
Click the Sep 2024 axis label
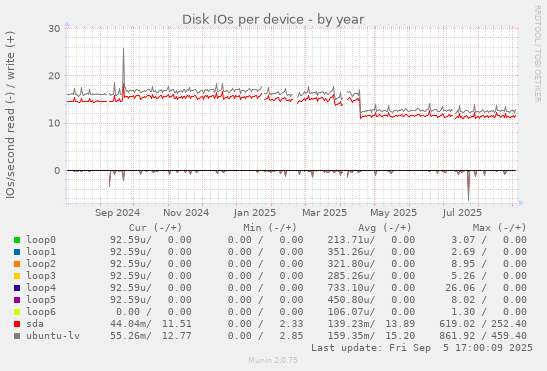[x=117, y=213]
